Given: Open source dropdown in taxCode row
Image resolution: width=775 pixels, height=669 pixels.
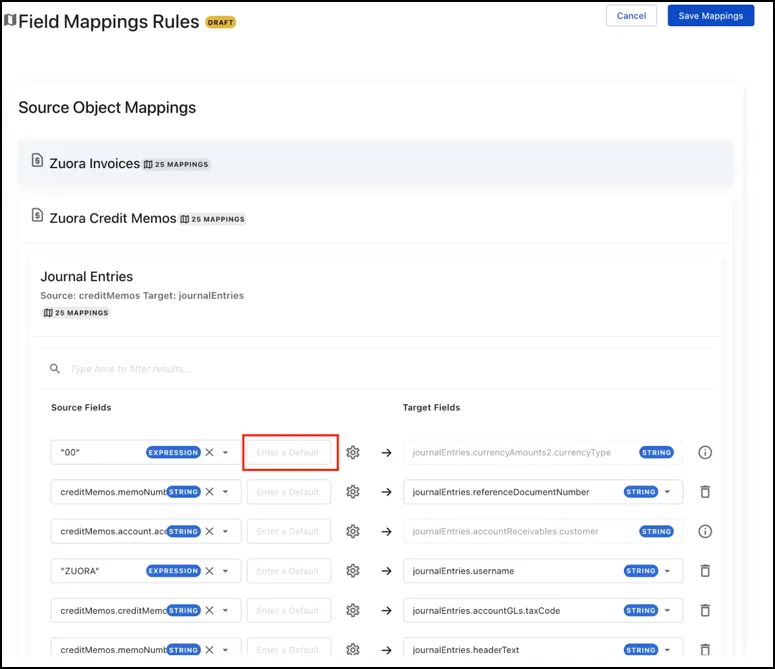Looking at the screenshot, I should click(x=225, y=611).
